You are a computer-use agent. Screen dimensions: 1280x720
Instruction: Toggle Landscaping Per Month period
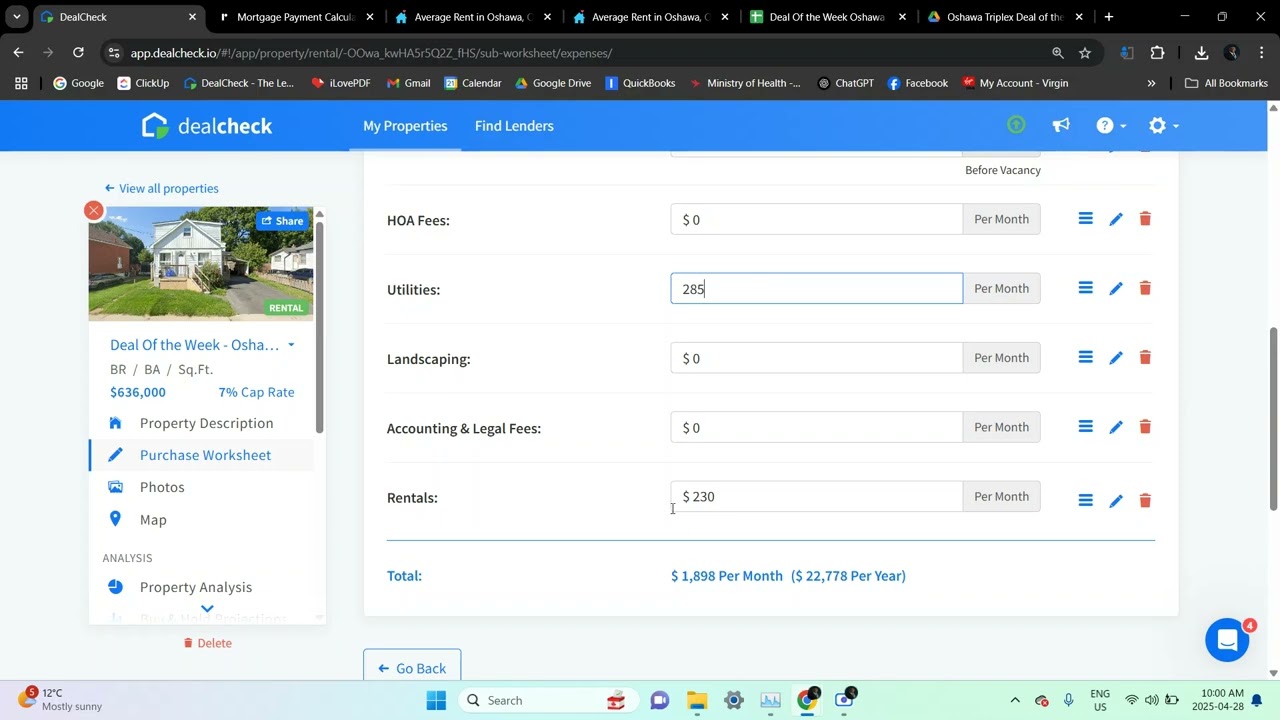[1001, 357]
